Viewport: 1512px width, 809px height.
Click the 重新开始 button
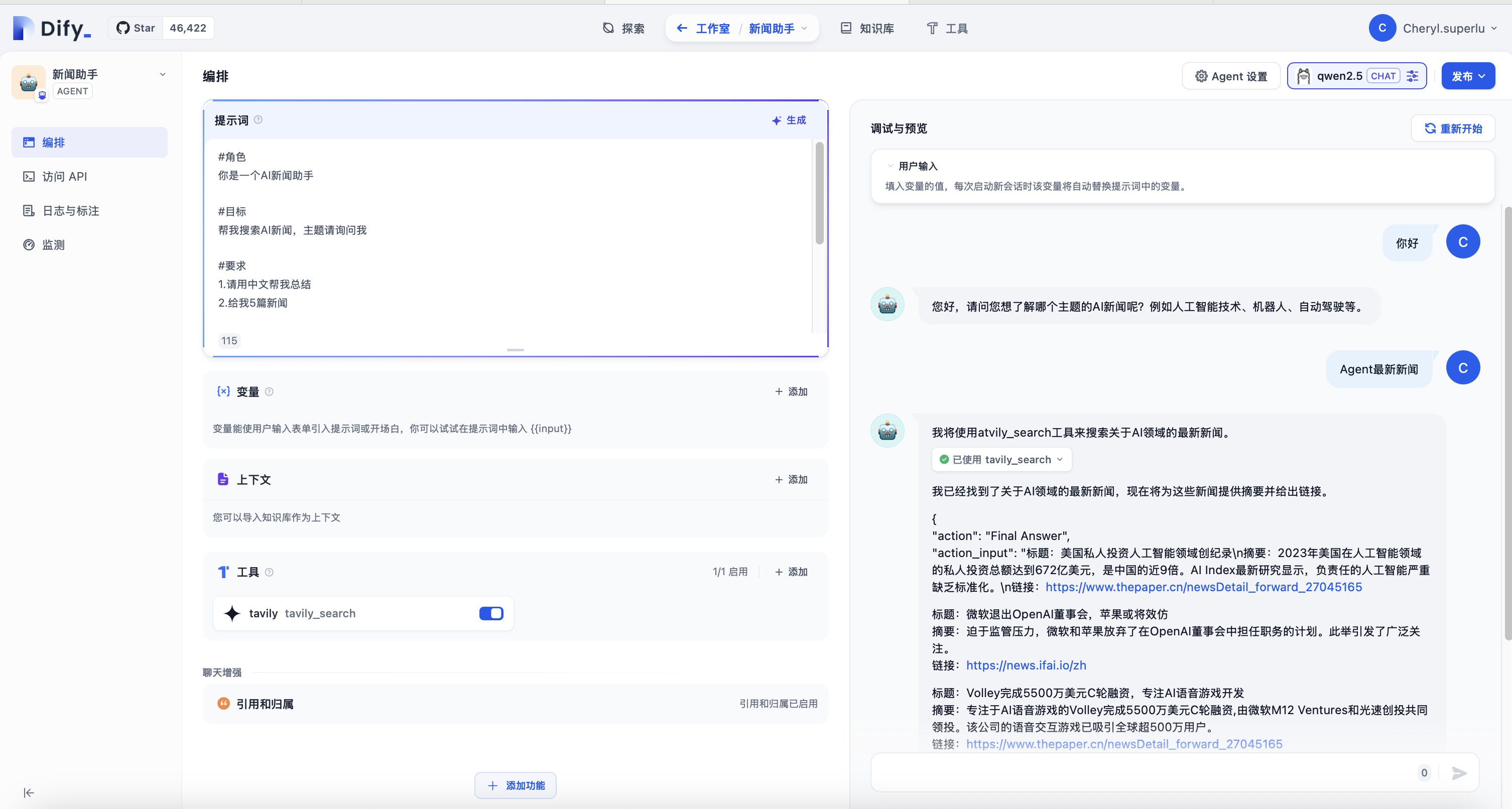[x=1453, y=128]
